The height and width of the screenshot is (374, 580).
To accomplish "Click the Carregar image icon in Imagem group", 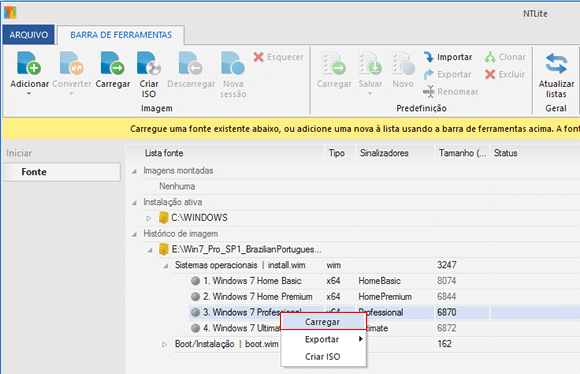I will tap(112, 63).
